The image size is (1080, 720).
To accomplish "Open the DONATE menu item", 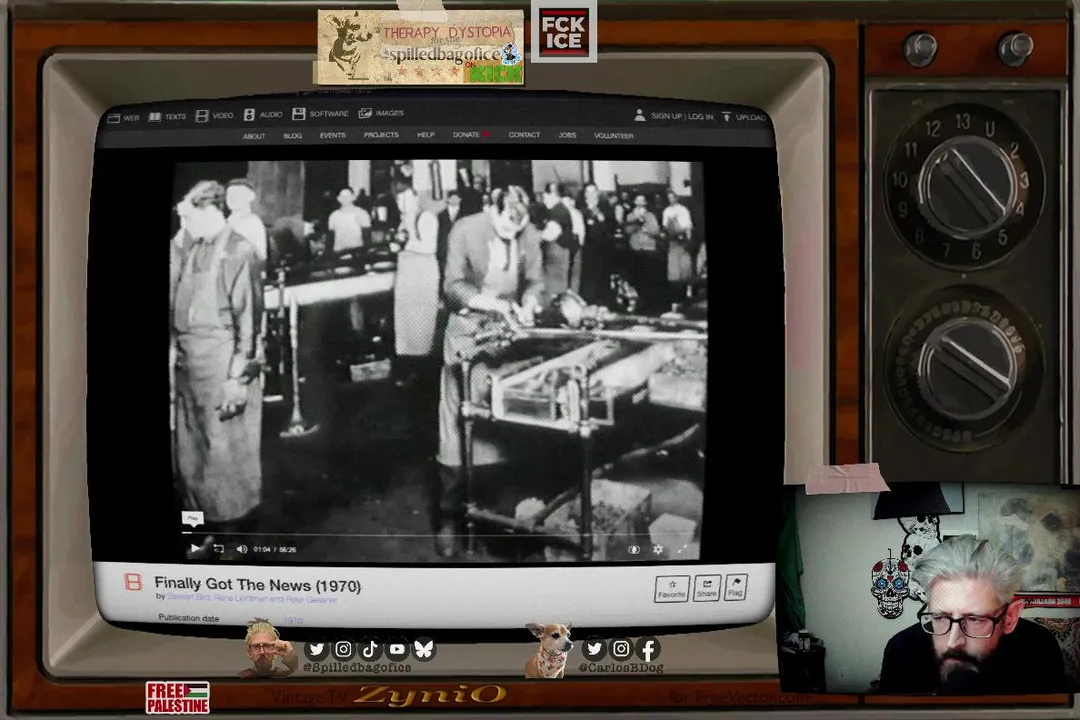I will pyautogui.click(x=471, y=135).
